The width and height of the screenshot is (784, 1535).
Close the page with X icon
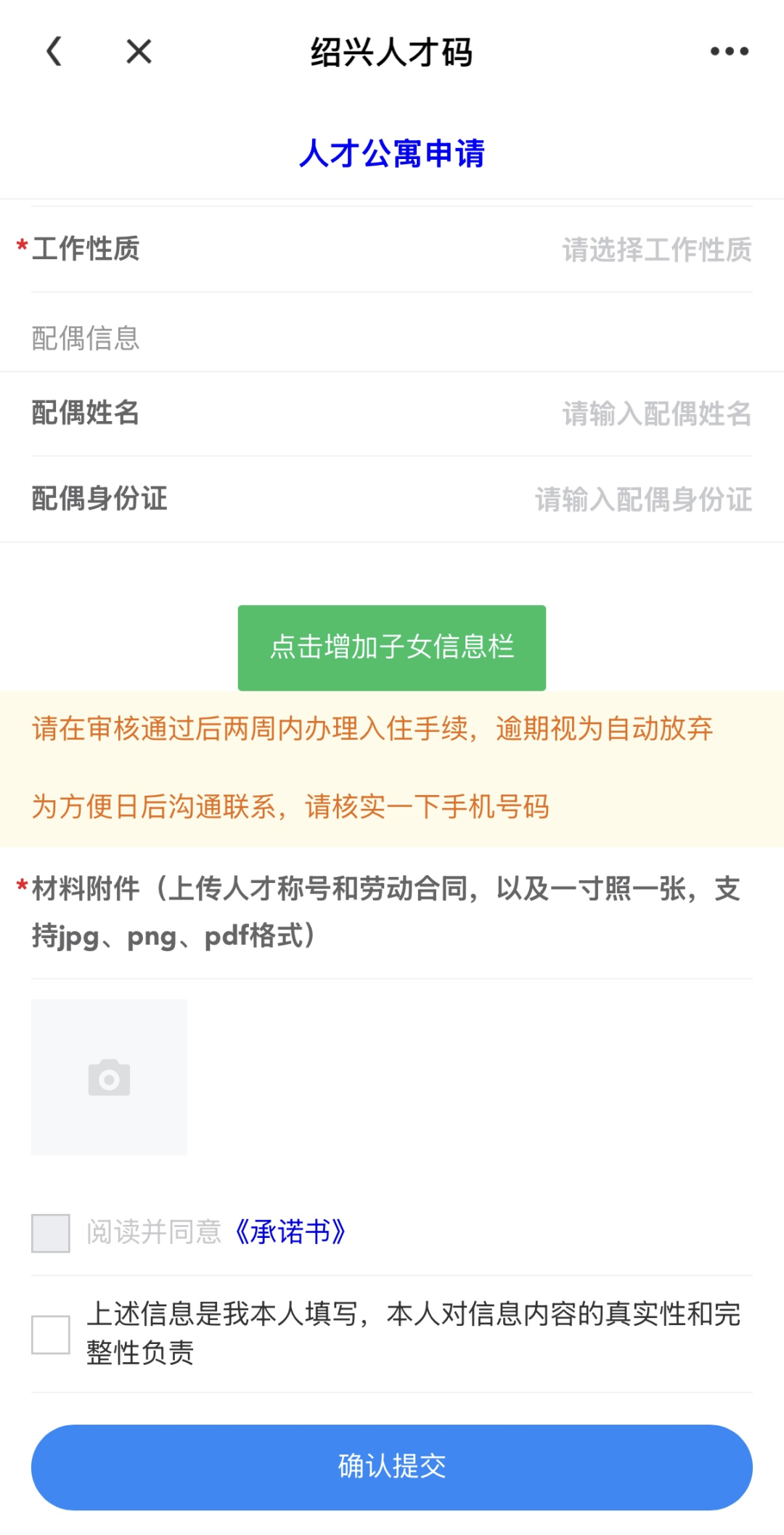139,52
